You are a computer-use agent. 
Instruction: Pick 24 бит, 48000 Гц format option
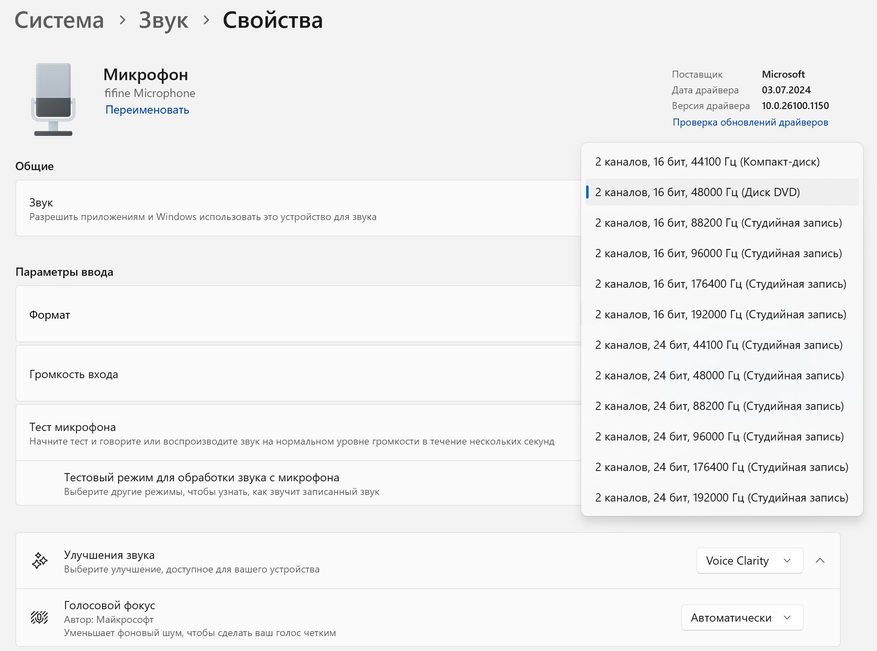pos(718,375)
